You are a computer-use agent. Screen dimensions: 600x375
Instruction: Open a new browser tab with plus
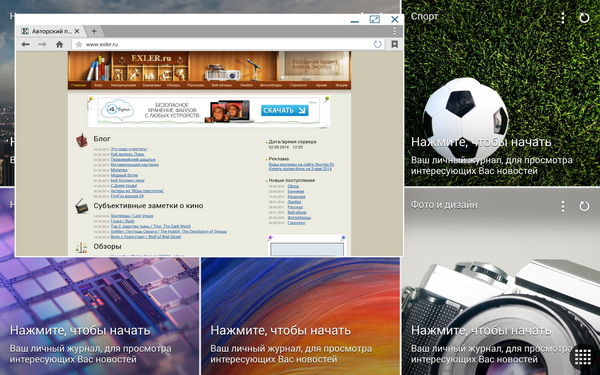(x=94, y=31)
